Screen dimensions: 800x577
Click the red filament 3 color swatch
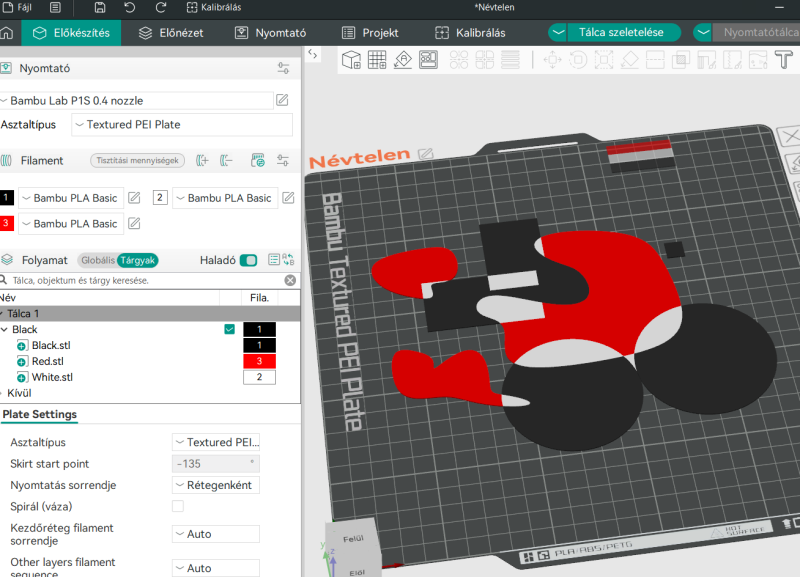tap(7, 223)
